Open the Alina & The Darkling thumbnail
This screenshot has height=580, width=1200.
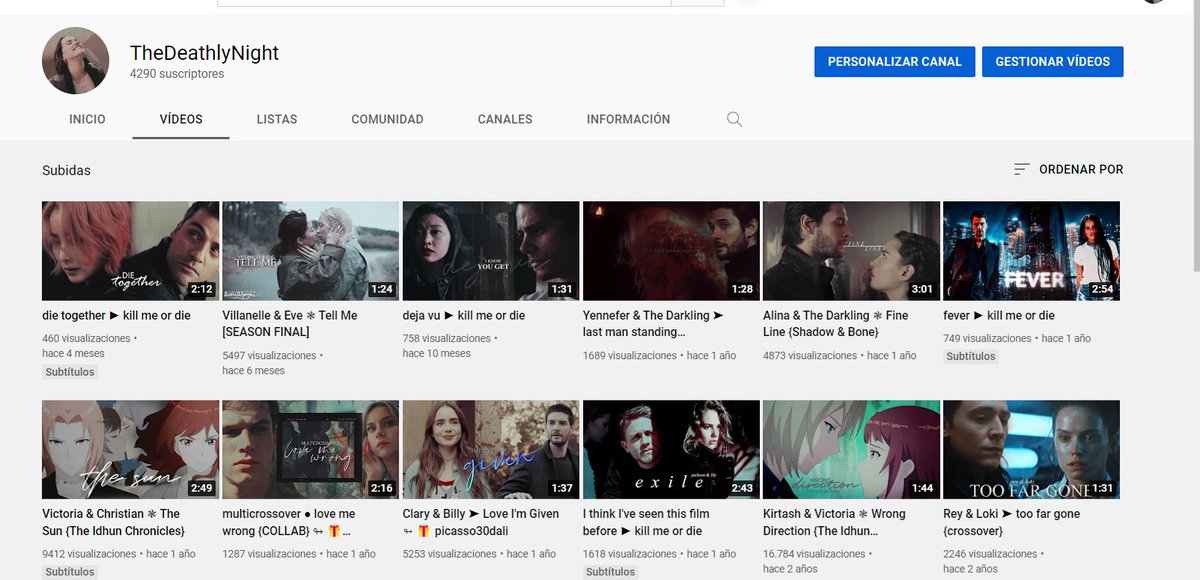tap(851, 251)
